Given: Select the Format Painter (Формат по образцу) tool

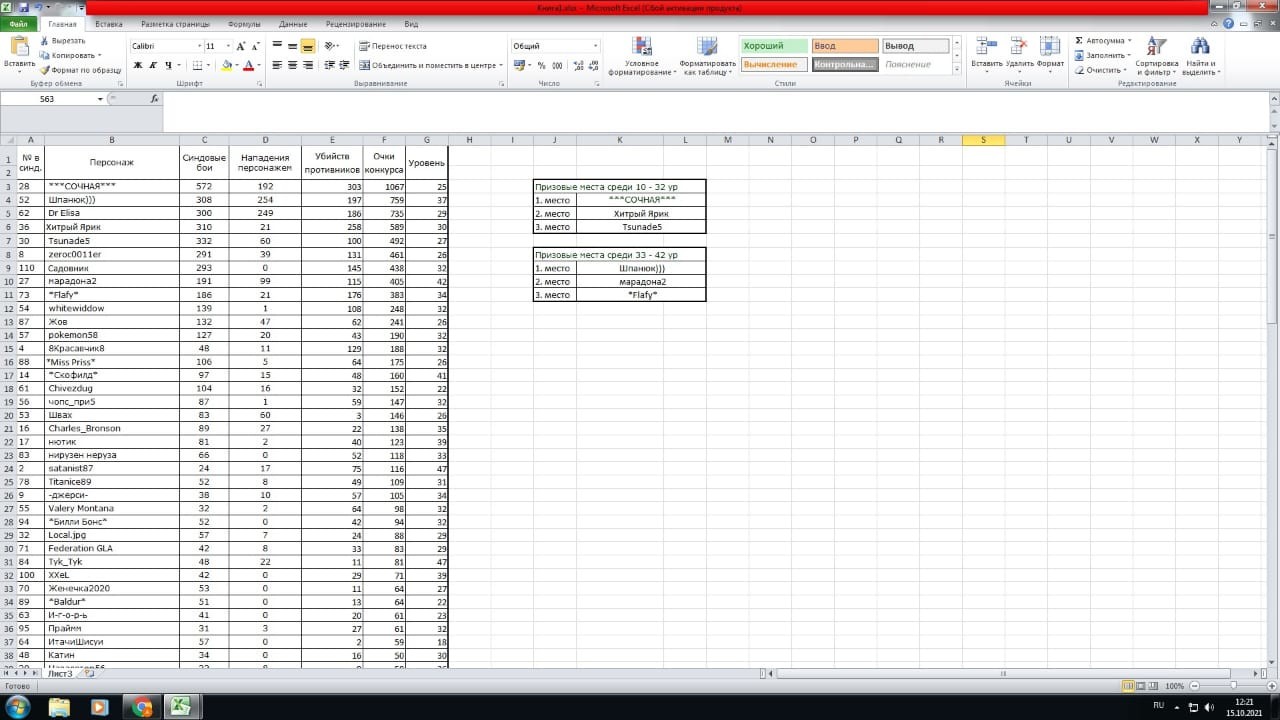Looking at the screenshot, I should pos(80,70).
